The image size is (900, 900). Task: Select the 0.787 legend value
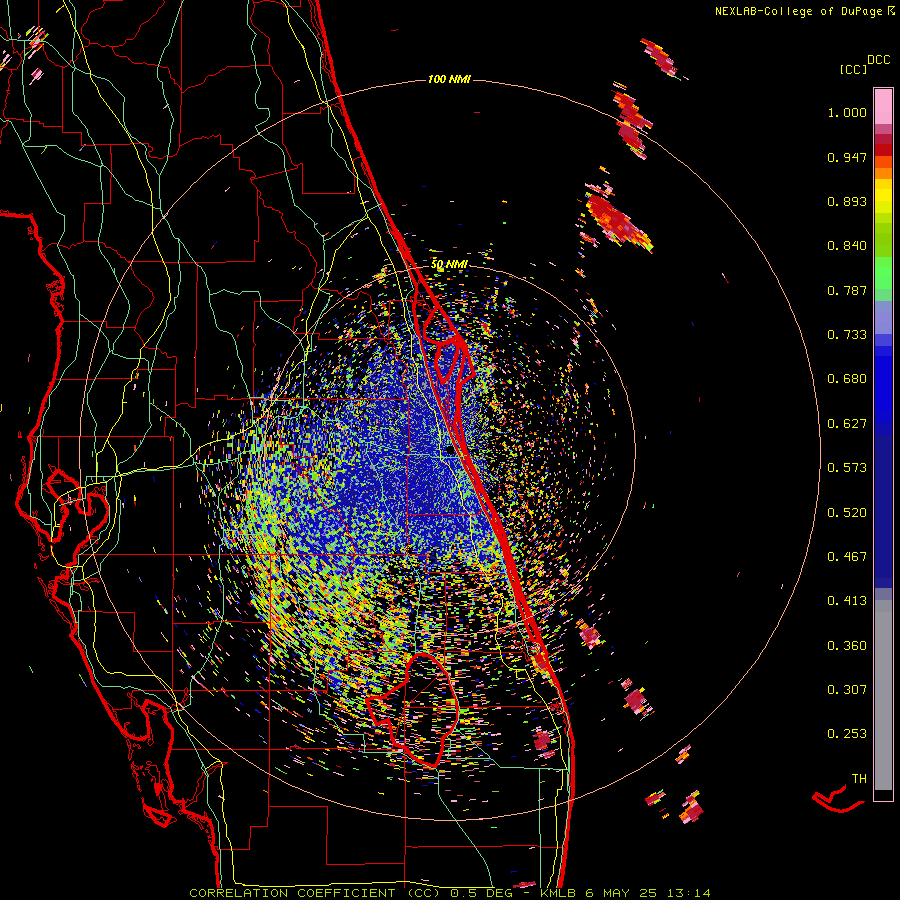click(847, 290)
